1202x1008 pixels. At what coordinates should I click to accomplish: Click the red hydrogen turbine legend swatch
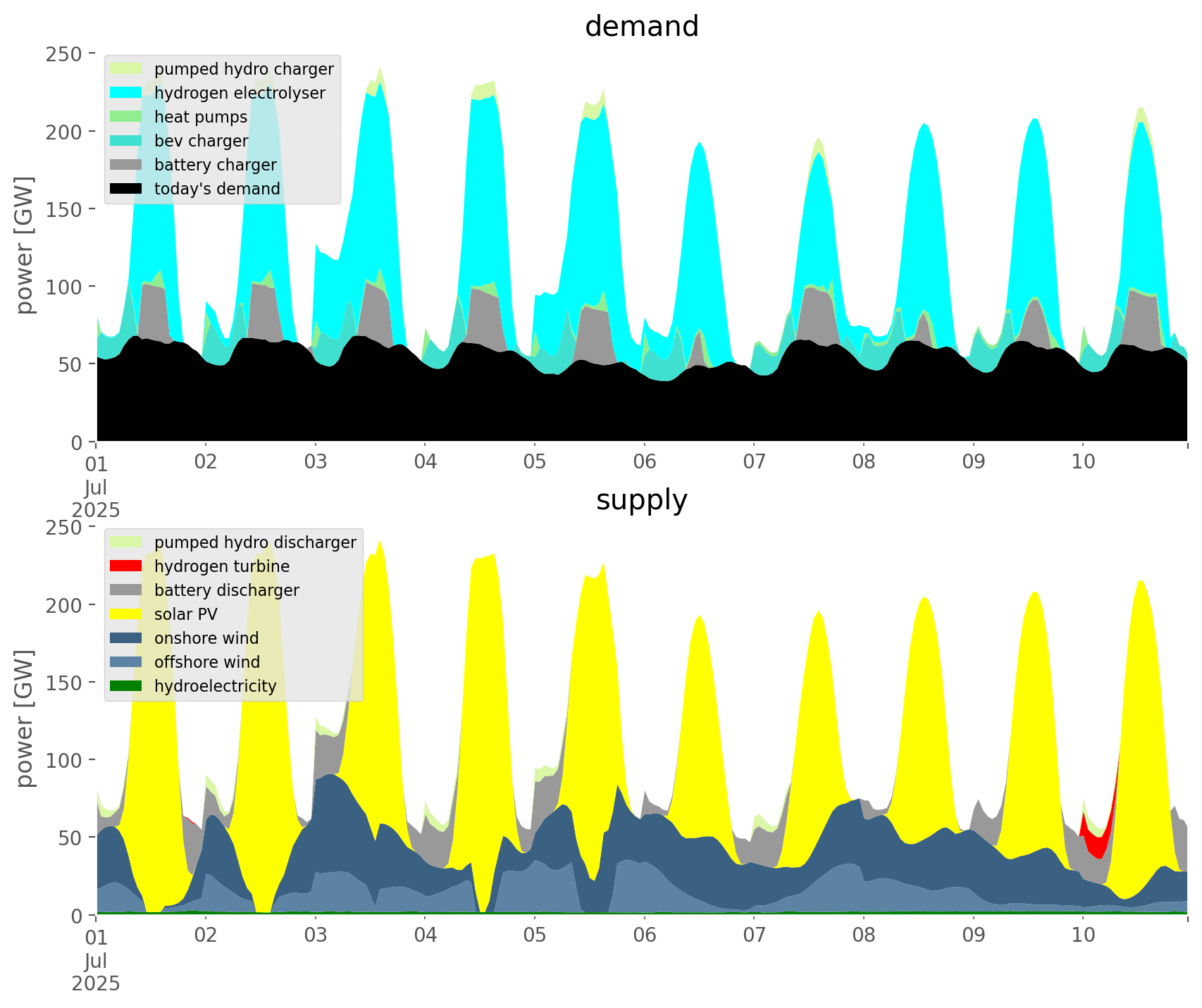(127, 566)
